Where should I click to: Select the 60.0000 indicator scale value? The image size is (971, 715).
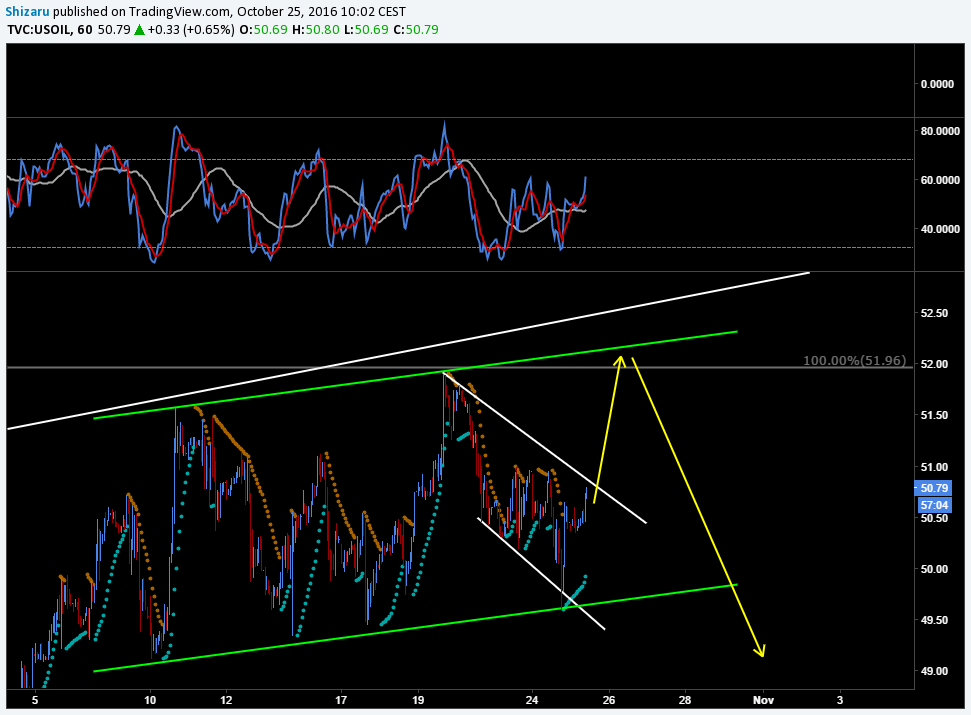(x=940, y=180)
